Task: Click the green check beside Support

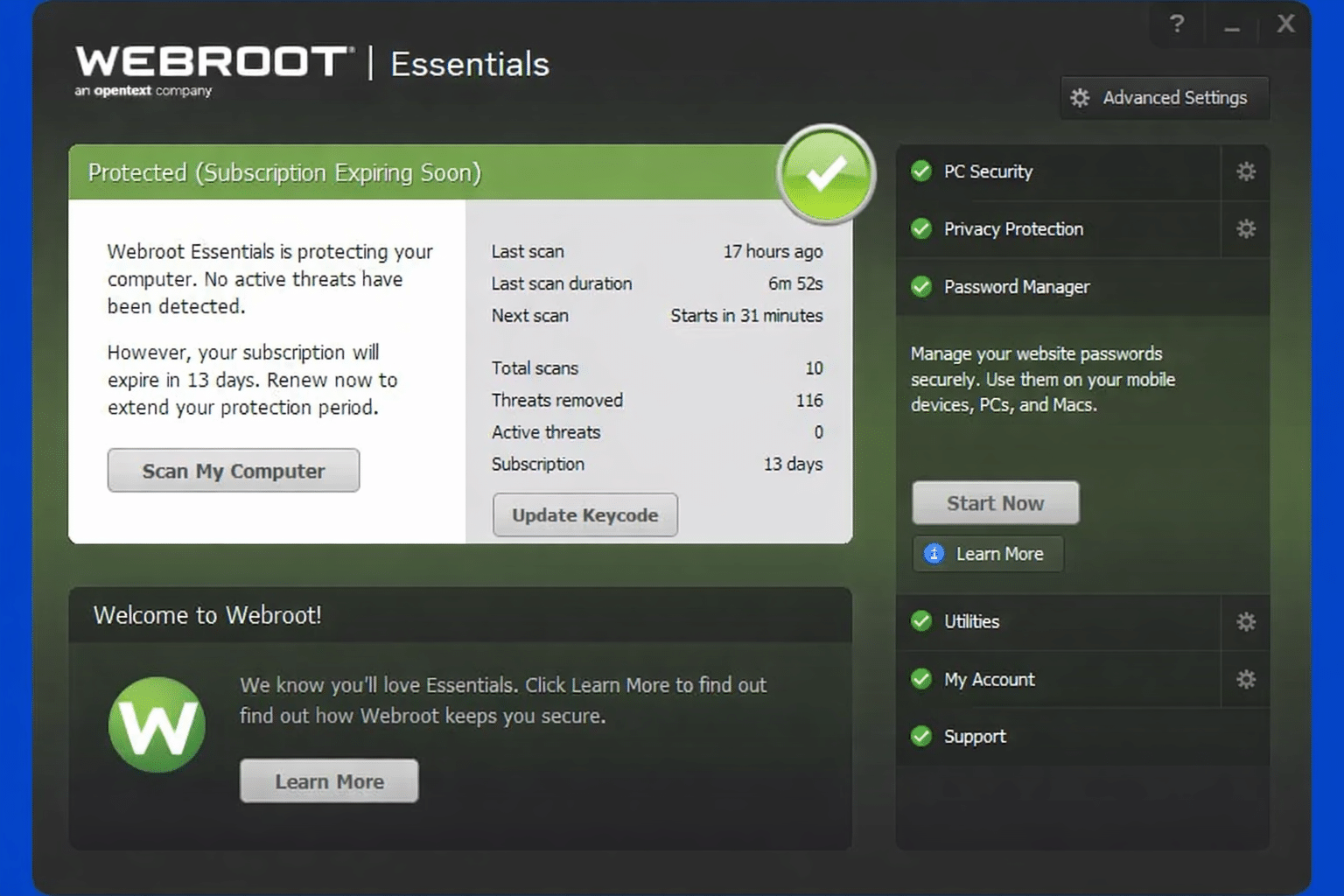Action: (921, 736)
